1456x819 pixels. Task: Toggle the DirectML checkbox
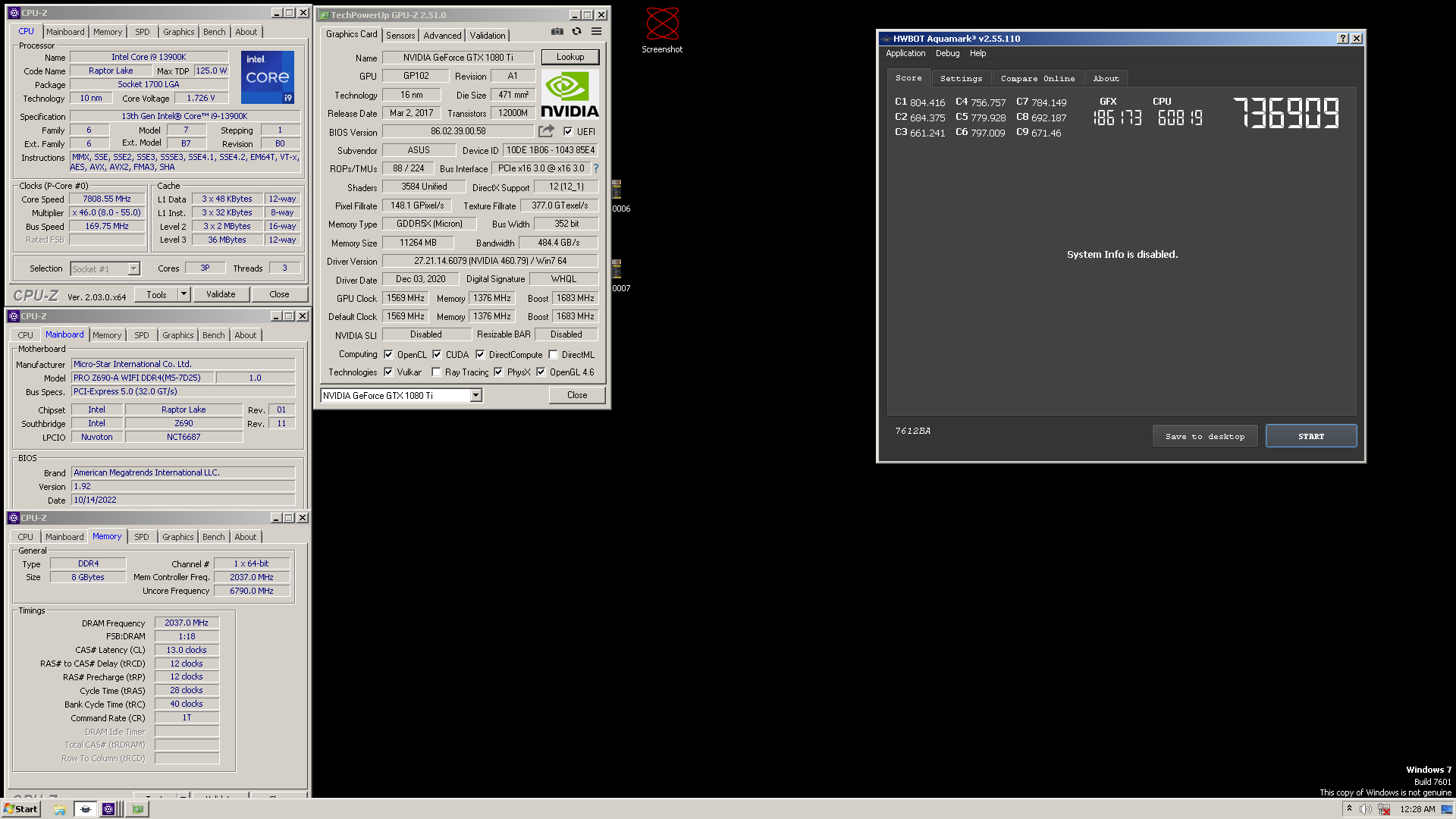554,354
